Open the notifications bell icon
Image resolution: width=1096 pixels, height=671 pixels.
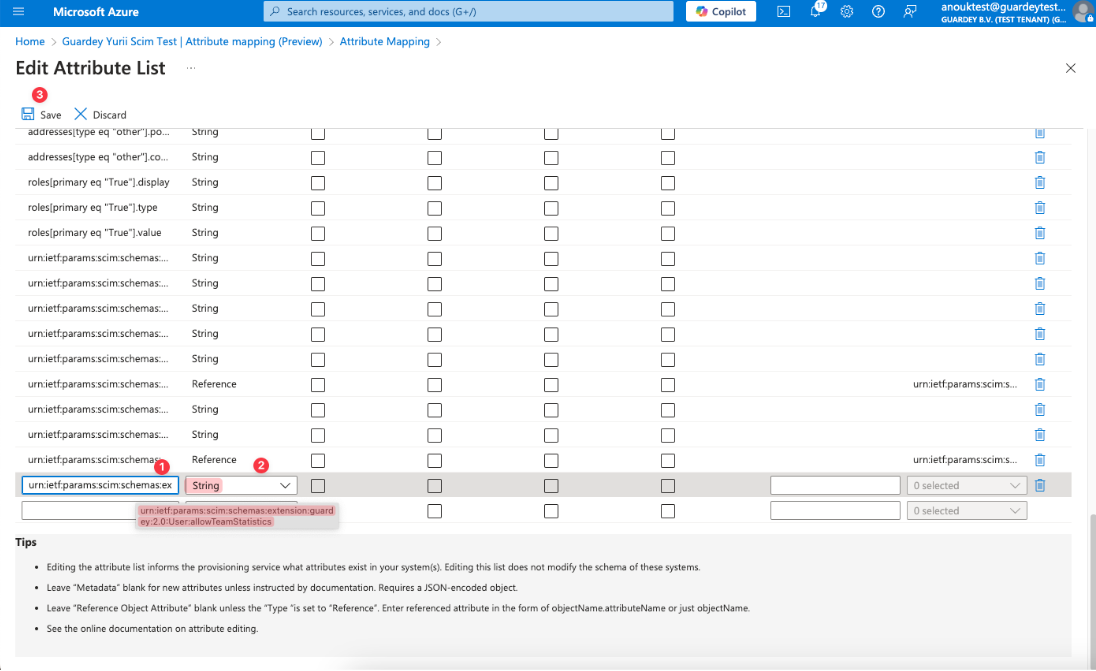click(816, 12)
